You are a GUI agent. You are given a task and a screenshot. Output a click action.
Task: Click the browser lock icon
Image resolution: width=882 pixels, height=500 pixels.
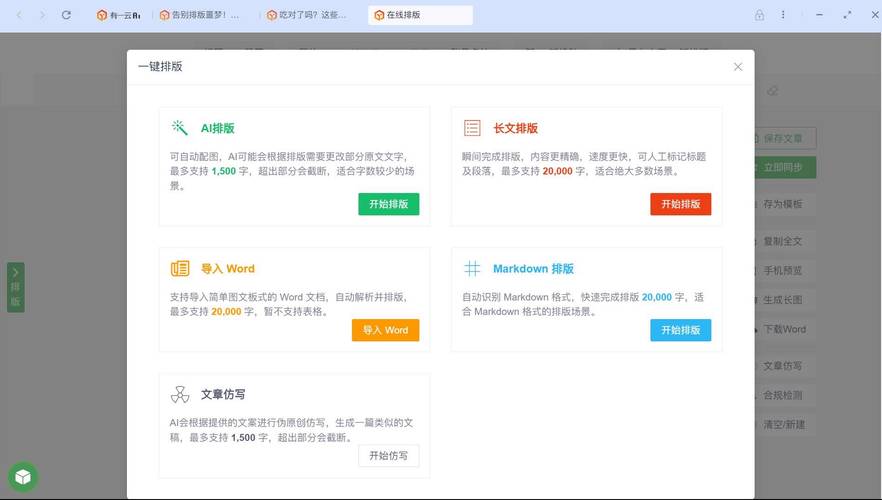pyautogui.click(x=759, y=15)
